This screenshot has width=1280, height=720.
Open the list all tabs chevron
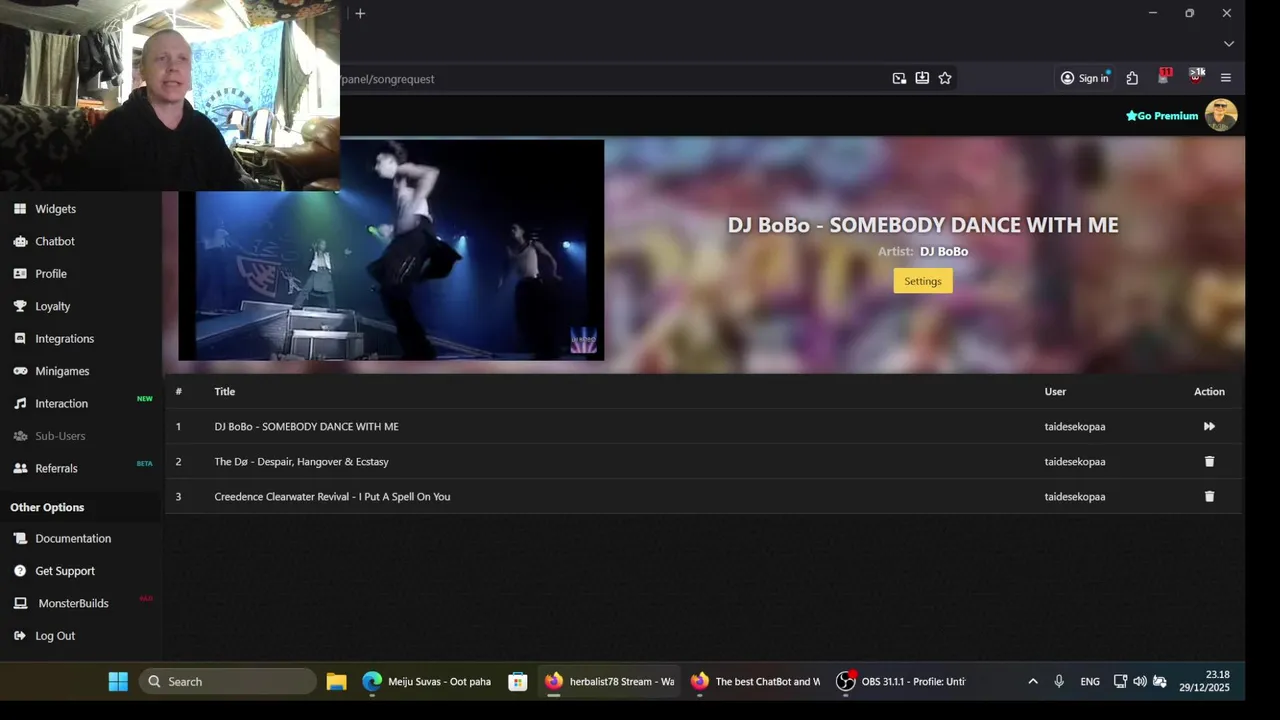click(1228, 44)
